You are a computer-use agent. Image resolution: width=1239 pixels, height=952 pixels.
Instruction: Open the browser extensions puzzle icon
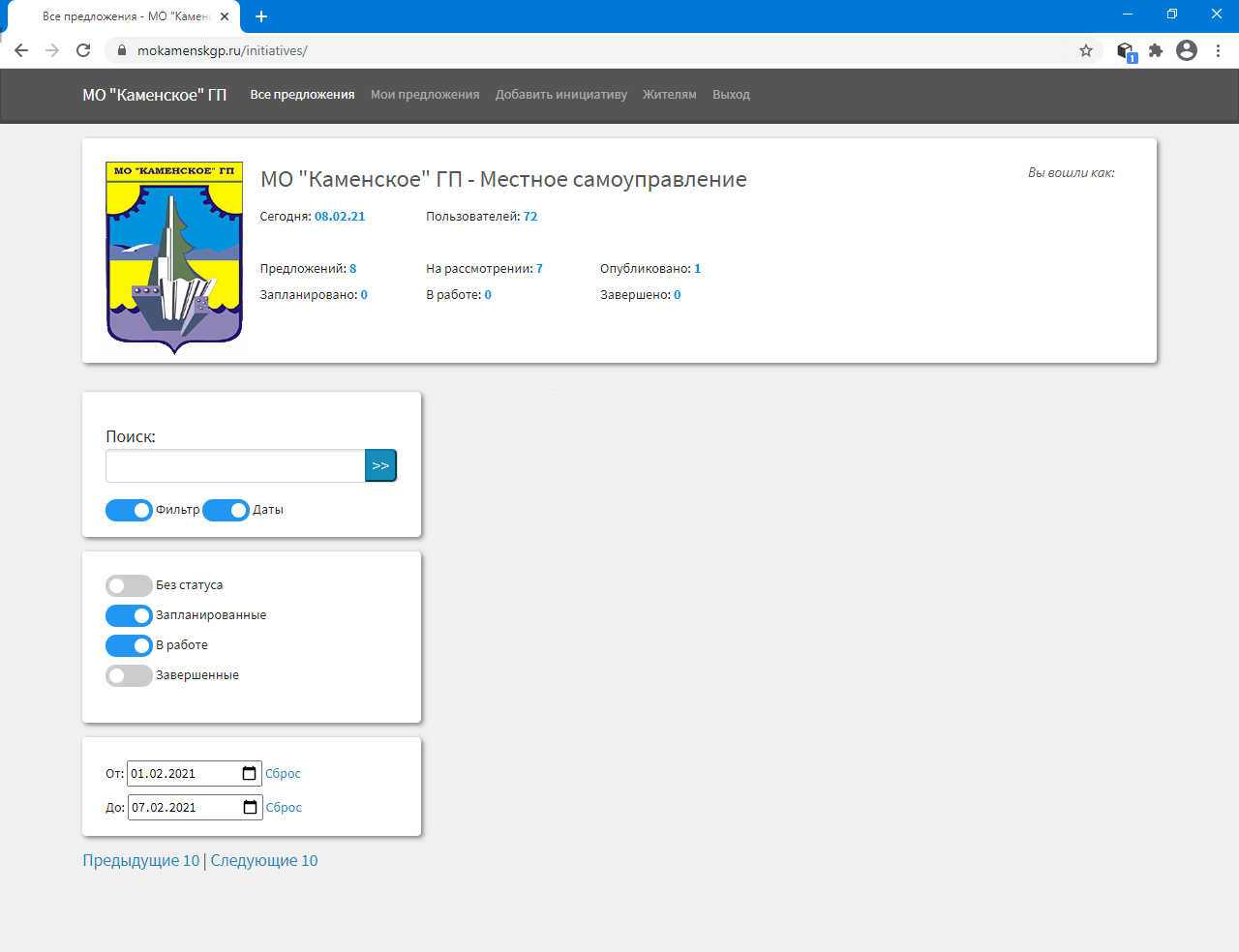coord(1156,50)
